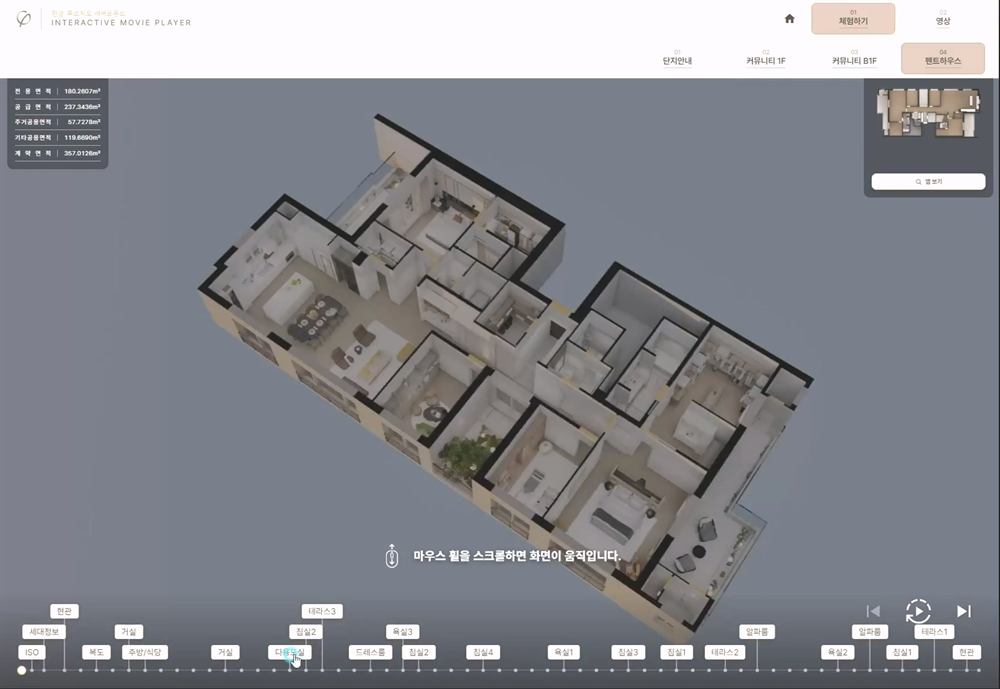Switch to the 영상 tab
1000x689 pixels.
coord(943,19)
